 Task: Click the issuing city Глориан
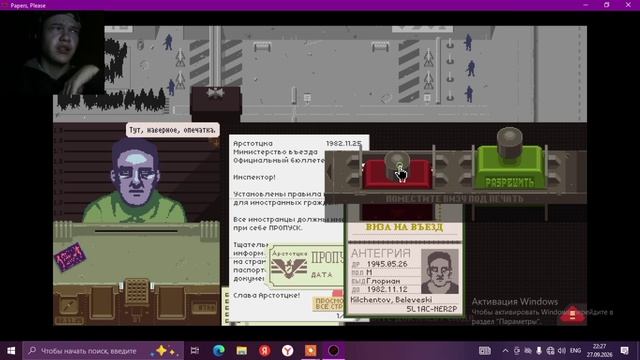[x=383, y=281]
